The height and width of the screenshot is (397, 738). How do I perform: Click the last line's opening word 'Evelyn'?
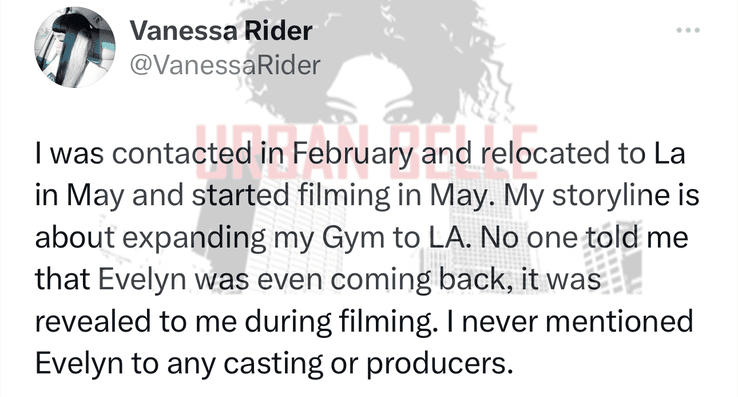coord(79,364)
